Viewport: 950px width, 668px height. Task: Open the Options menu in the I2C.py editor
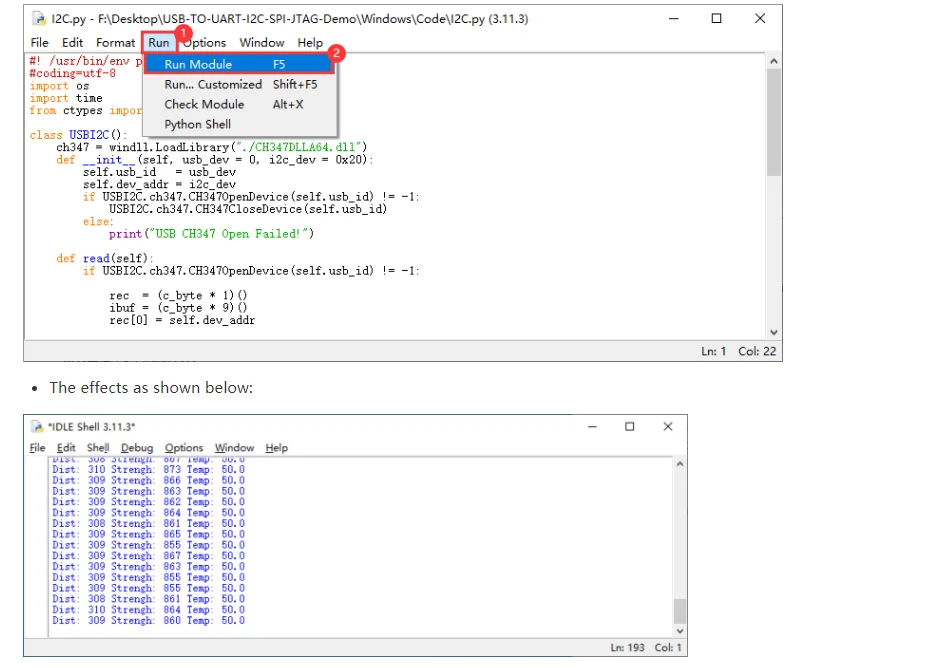[205, 42]
